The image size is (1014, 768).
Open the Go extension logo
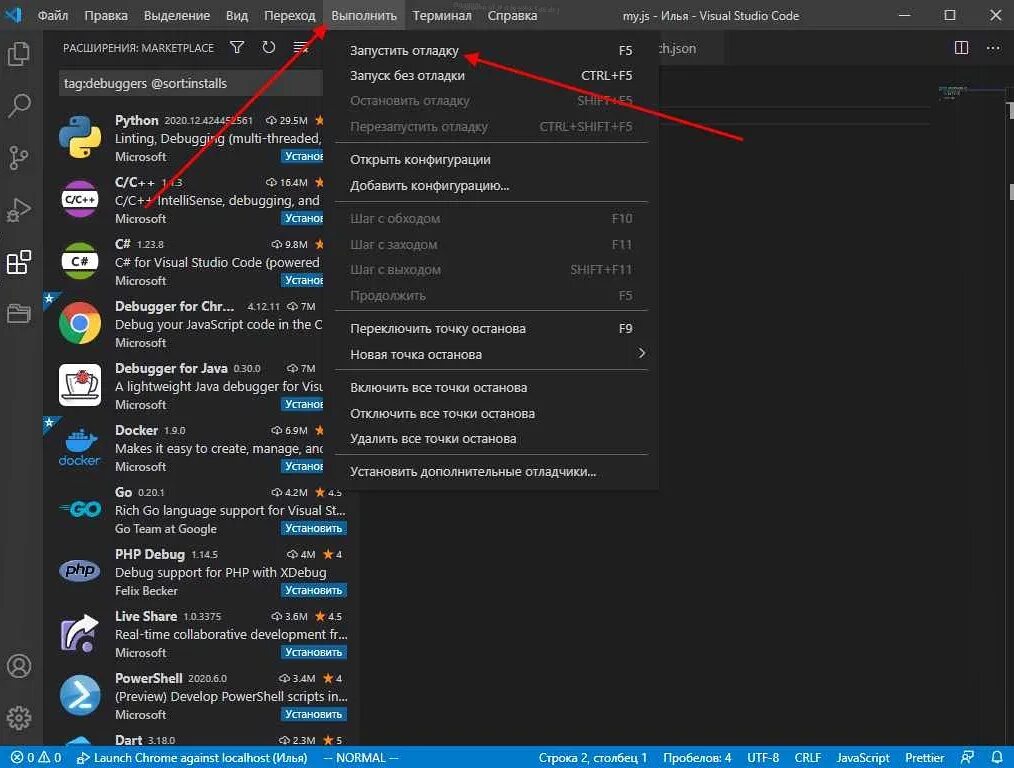click(x=80, y=509)
